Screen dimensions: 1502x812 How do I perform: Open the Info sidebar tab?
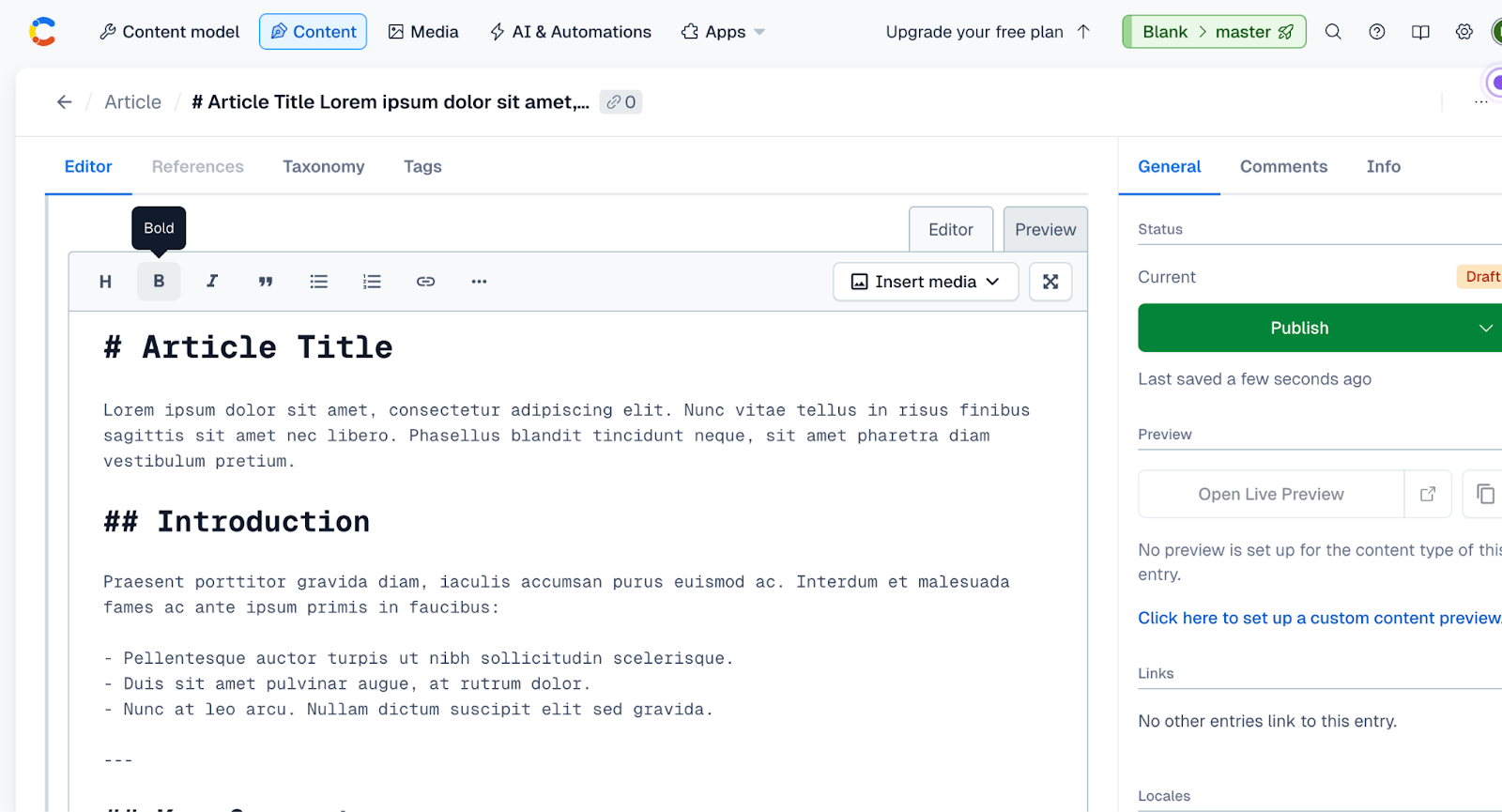(x=1384, y=166)
